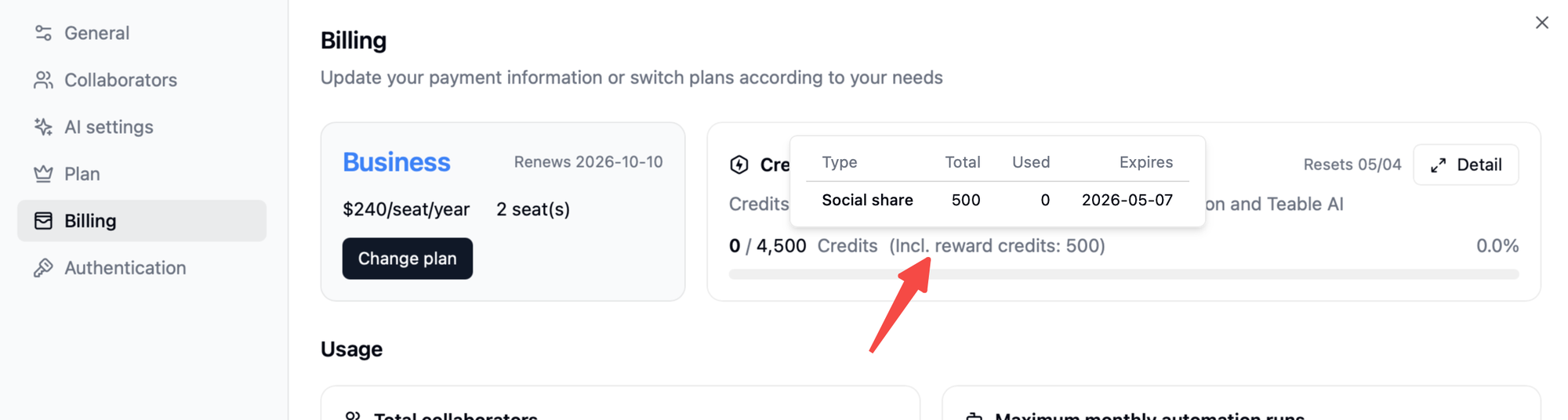Click the Business plan name
This screenshot has height=420, width=1568.
click(x=397, y=162)
